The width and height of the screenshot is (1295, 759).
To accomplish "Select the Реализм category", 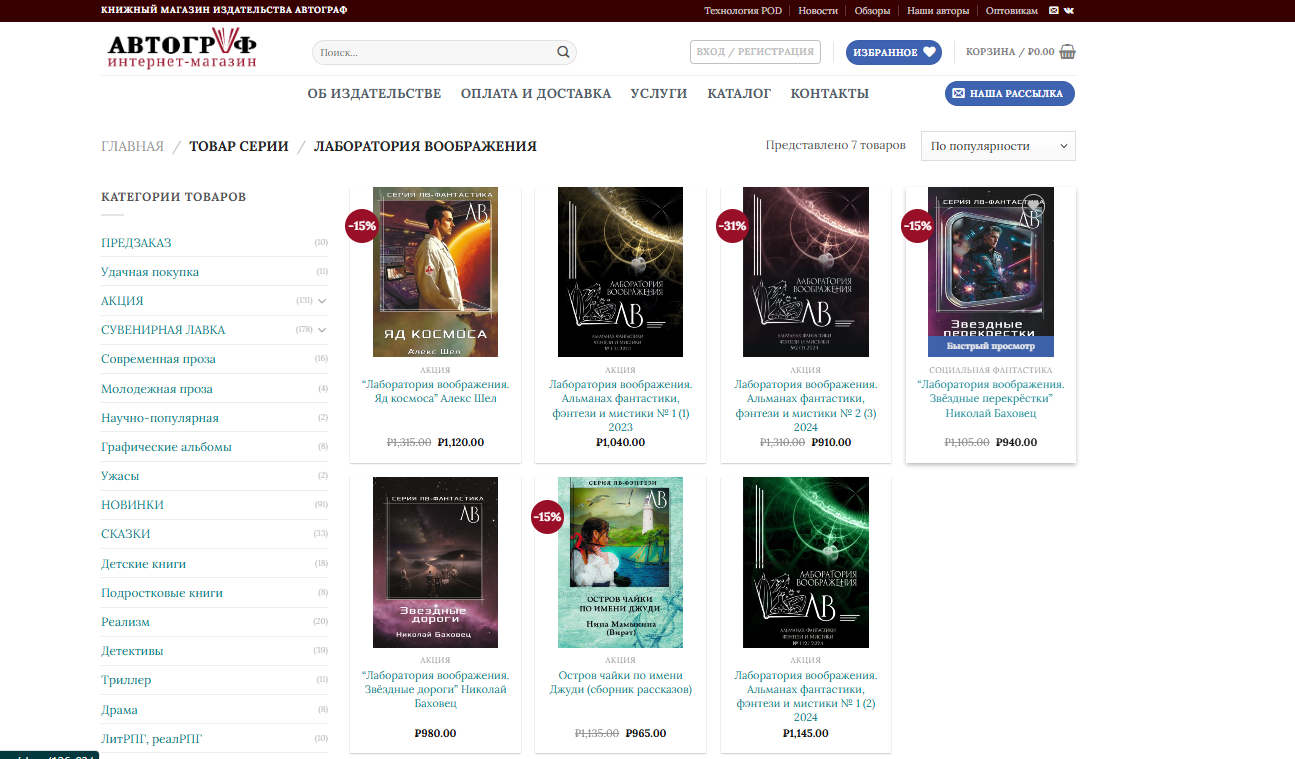I will (125, 622).
